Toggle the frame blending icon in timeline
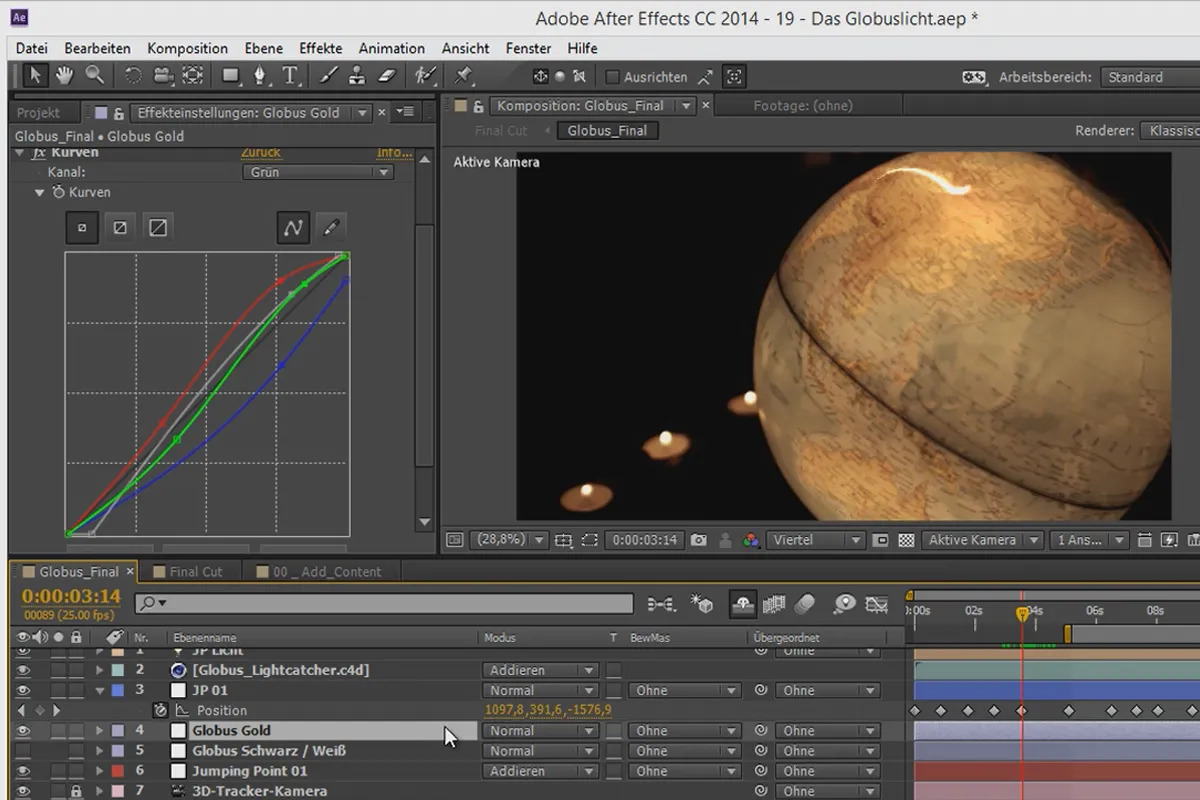 point(774,604)
